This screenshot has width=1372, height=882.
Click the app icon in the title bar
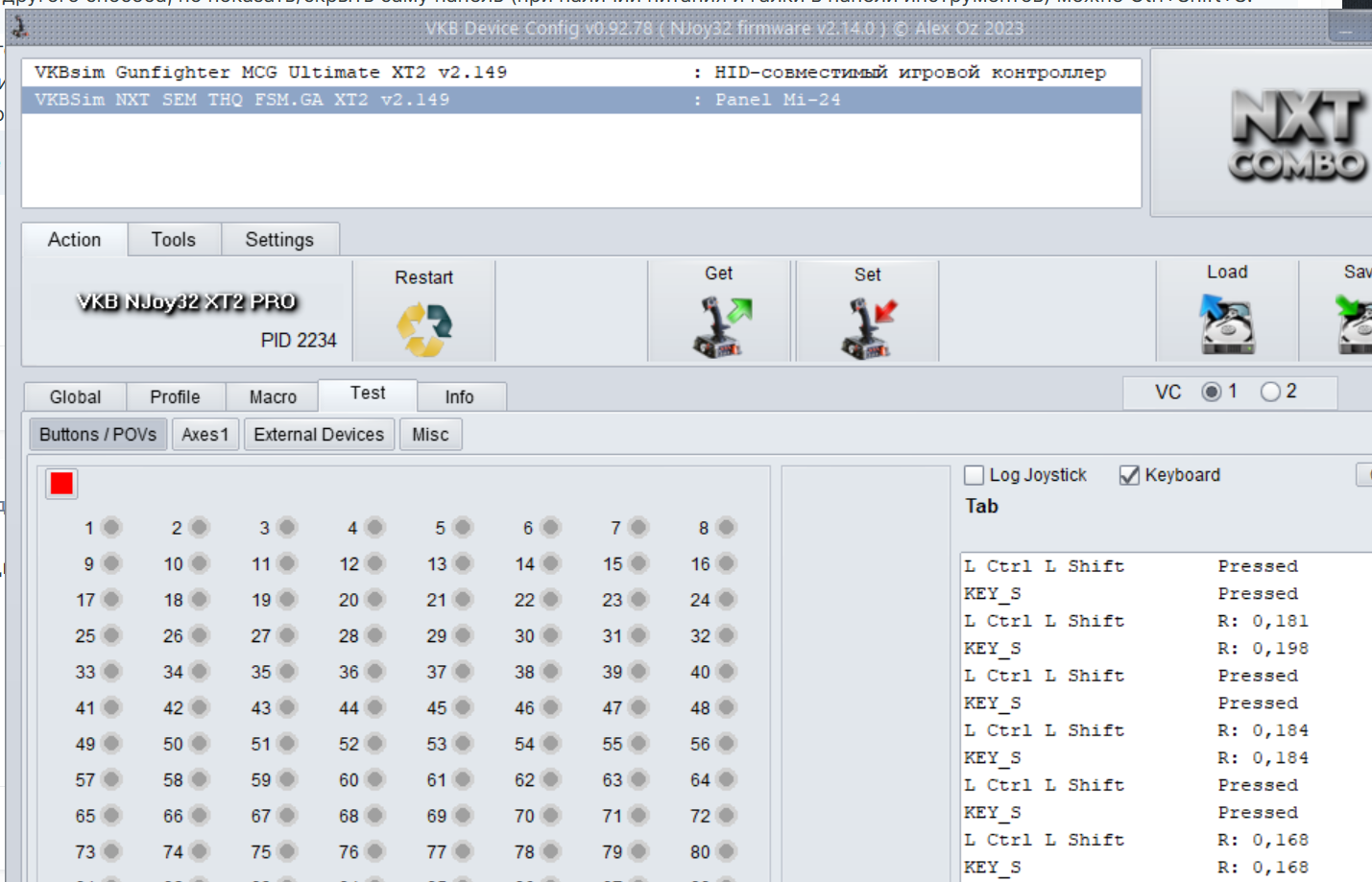[19, 28]
